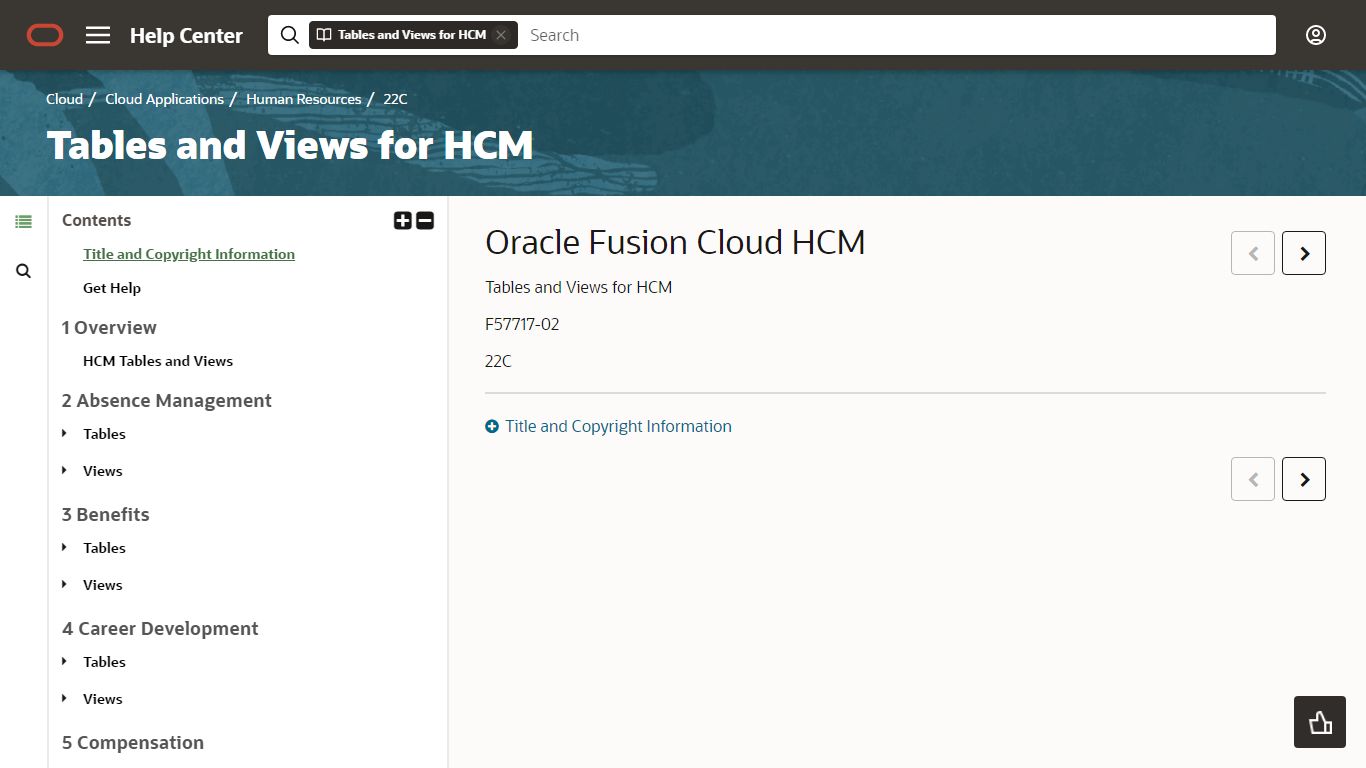
Task: Remove the Tables and Views for HCM search filter
Action: pos(501,35)
